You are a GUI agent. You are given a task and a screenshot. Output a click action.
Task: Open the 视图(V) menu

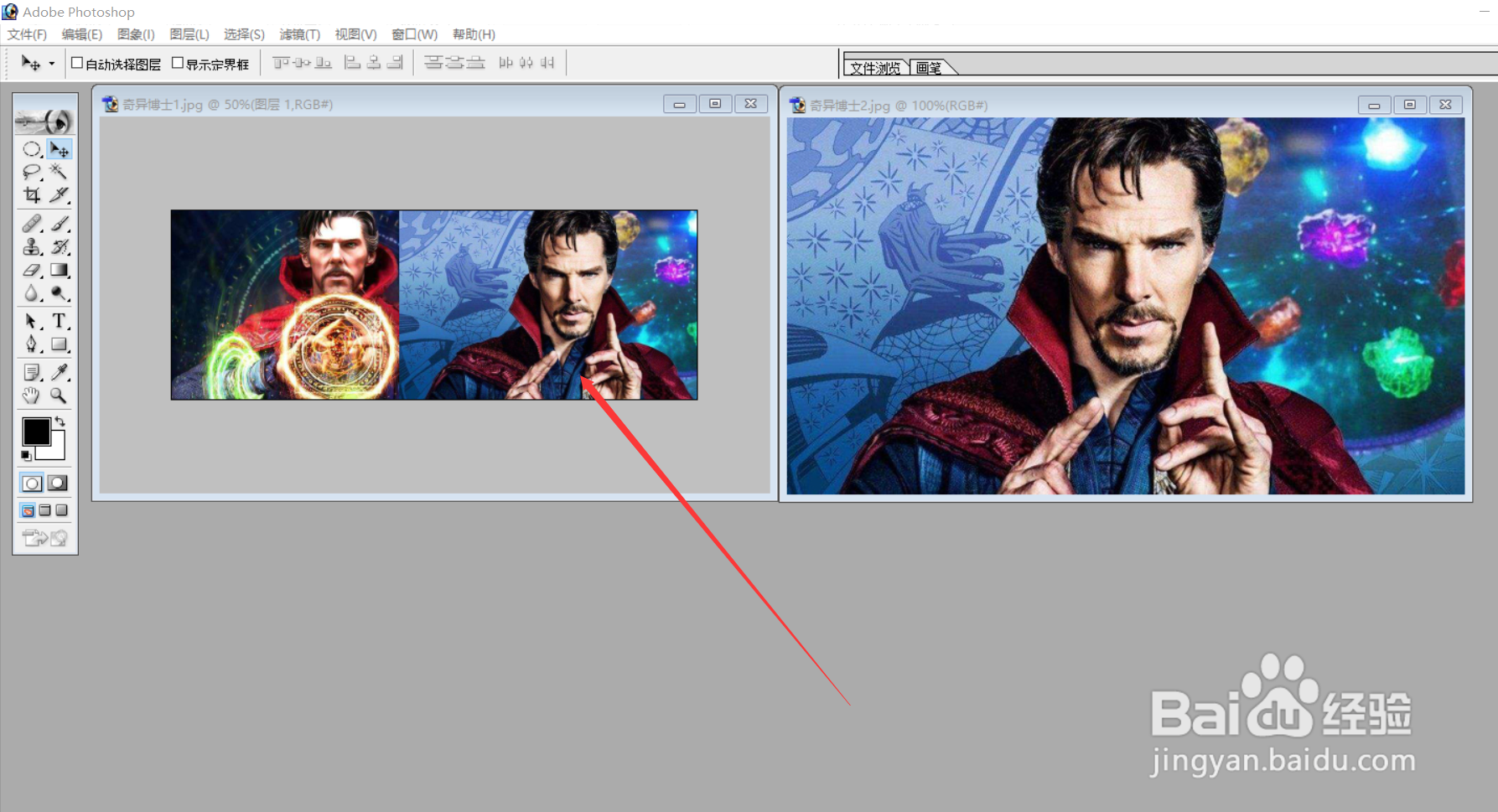[x=355, y=34]
